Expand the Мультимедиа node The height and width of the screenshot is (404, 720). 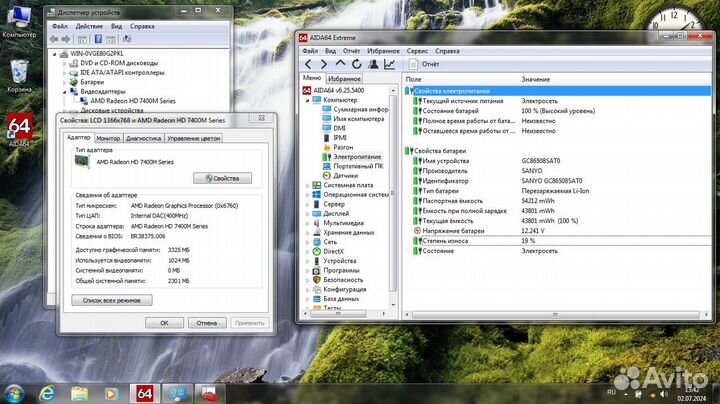click(x=308, y=223)
